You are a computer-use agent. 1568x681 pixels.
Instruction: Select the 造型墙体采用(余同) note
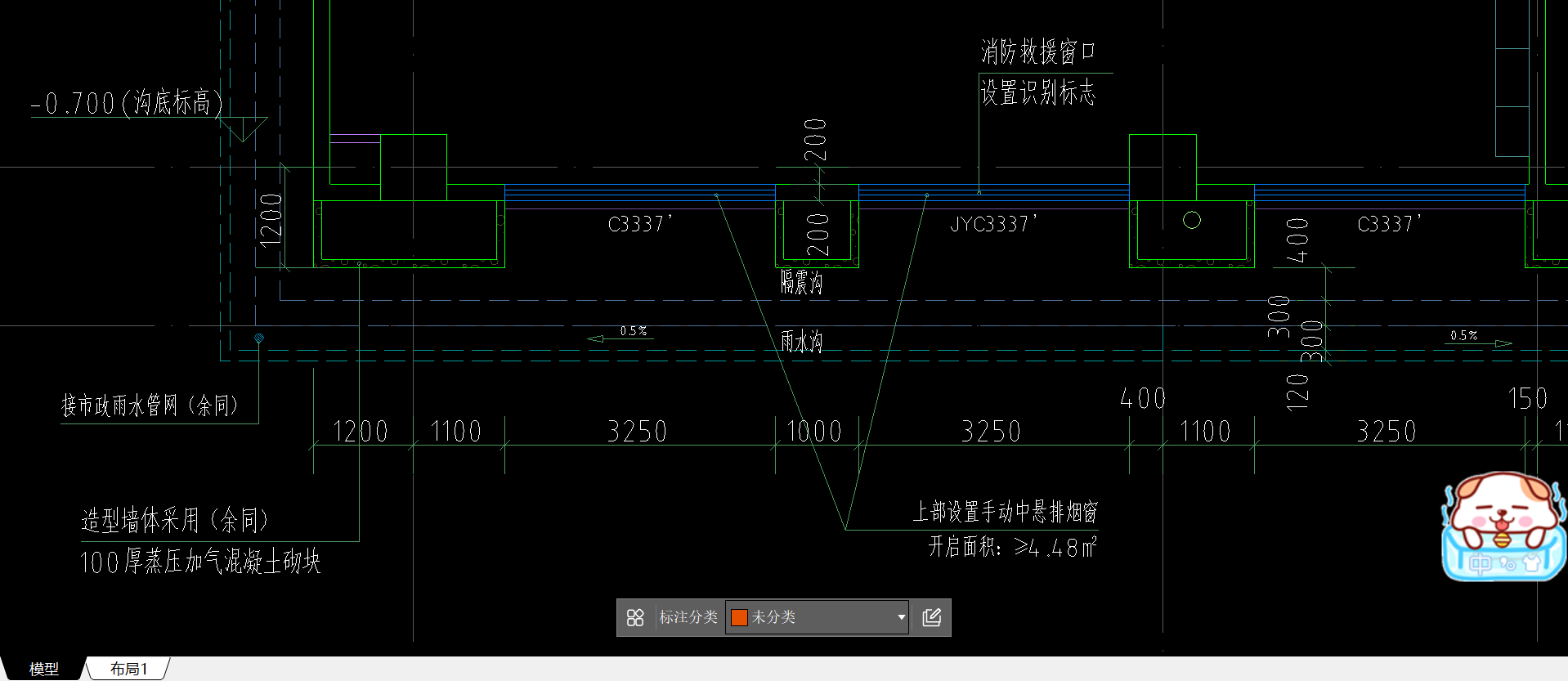(174, 520)
